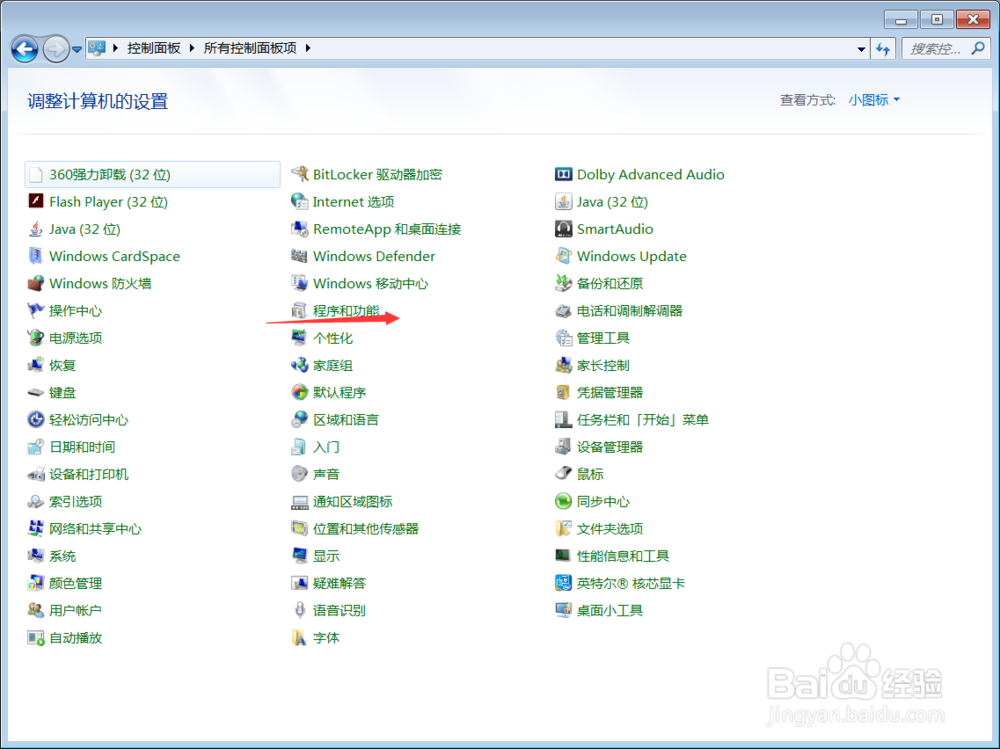Click the 键盘 icon

click(36, 392)
